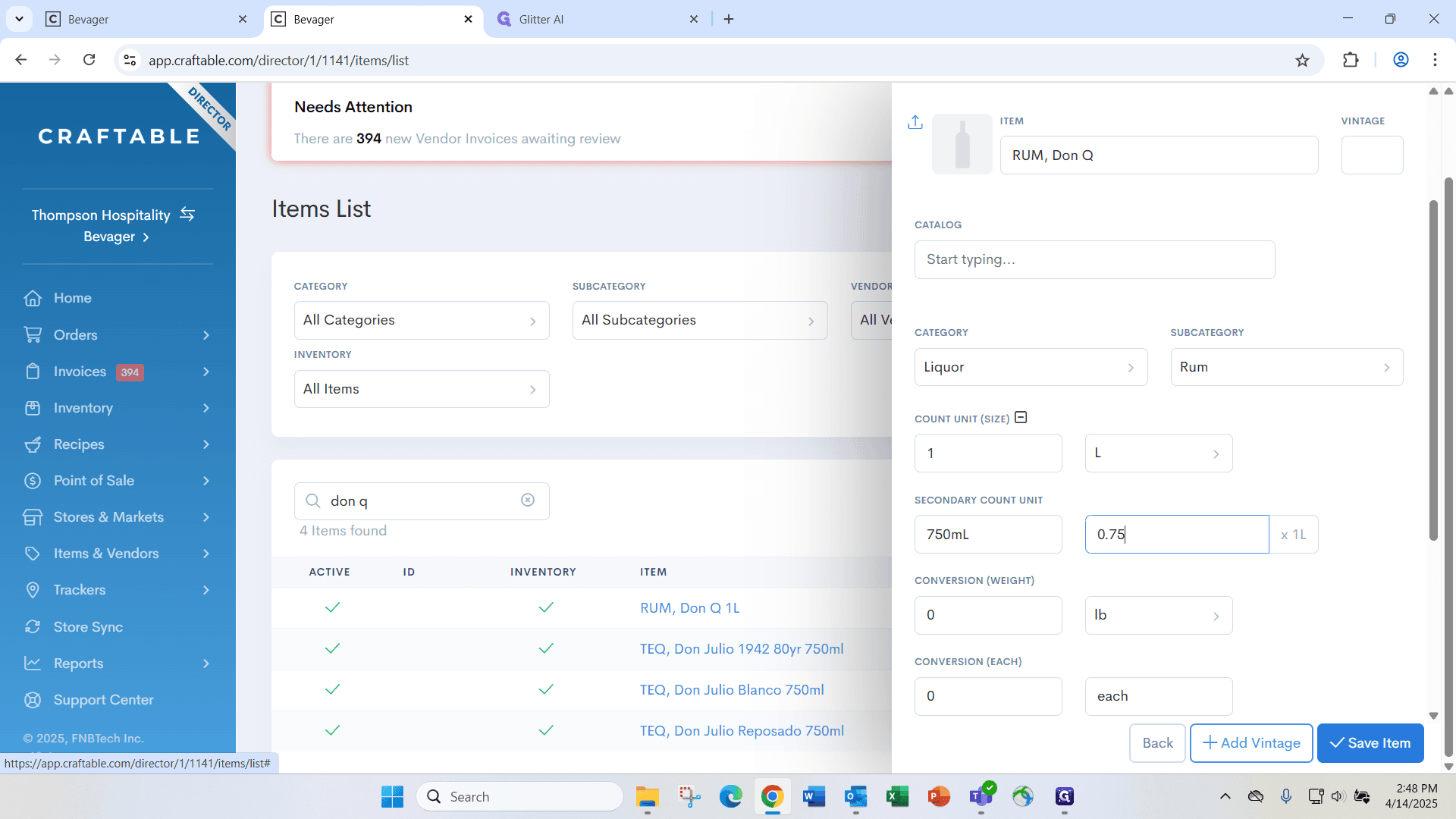
Task: Toggle active checkmark for RUM, Don Q 1L
Action: (332, 607)
